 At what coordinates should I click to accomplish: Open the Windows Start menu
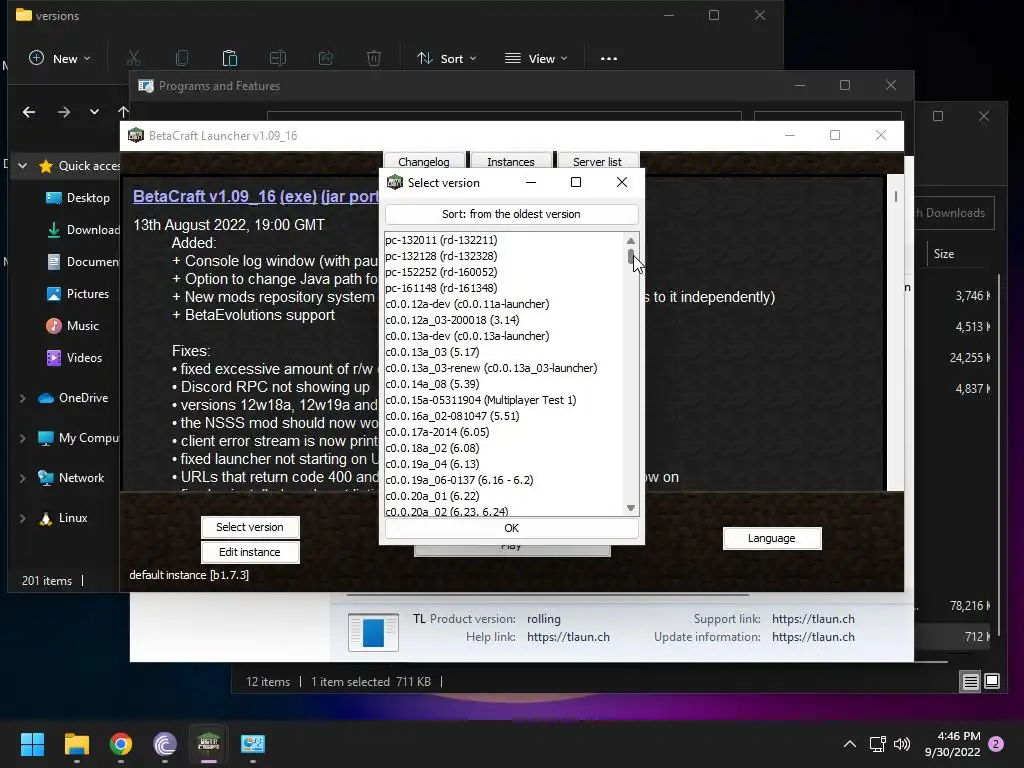pyautogui.click(x=32, y=744)
